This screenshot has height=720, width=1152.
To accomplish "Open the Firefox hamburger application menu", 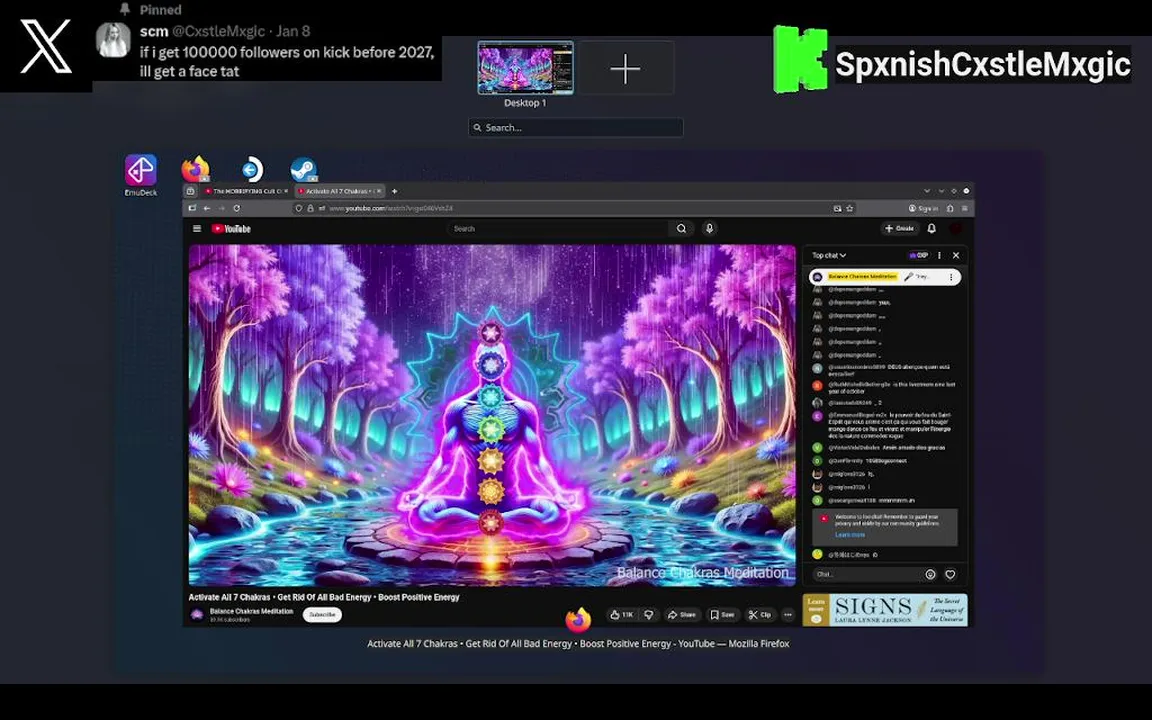I will click(x=965, y=209).
